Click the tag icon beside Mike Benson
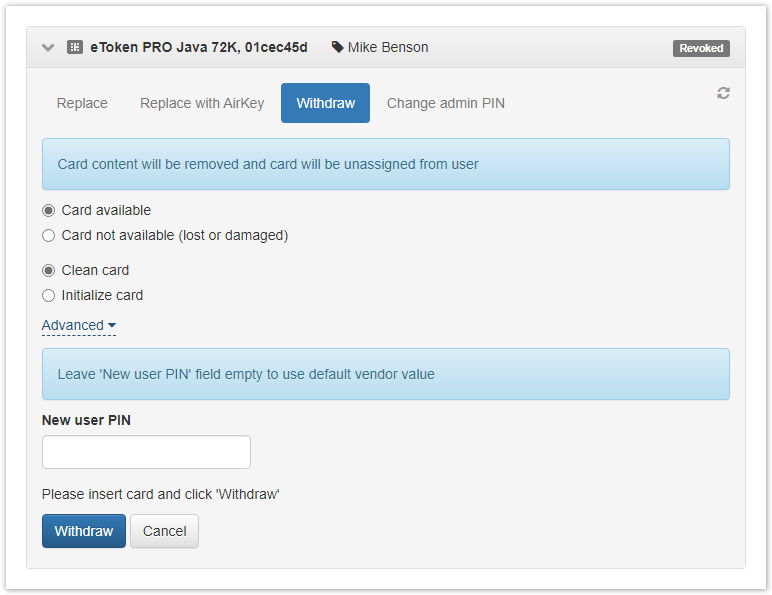The width and height of the screenshot is (772, 595). click(338, 47)
